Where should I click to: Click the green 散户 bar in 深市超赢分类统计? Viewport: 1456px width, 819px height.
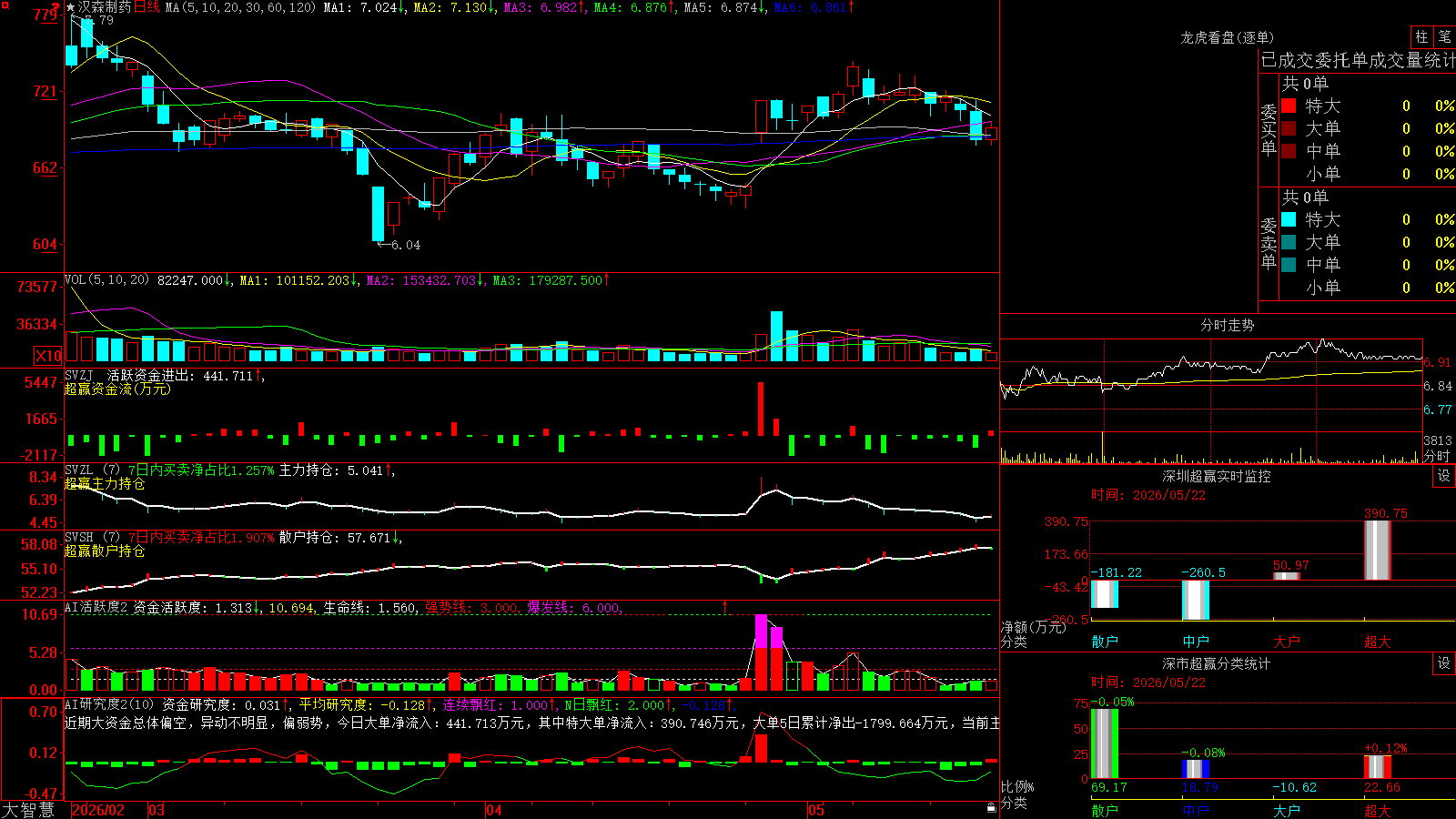pos(1105,743)
